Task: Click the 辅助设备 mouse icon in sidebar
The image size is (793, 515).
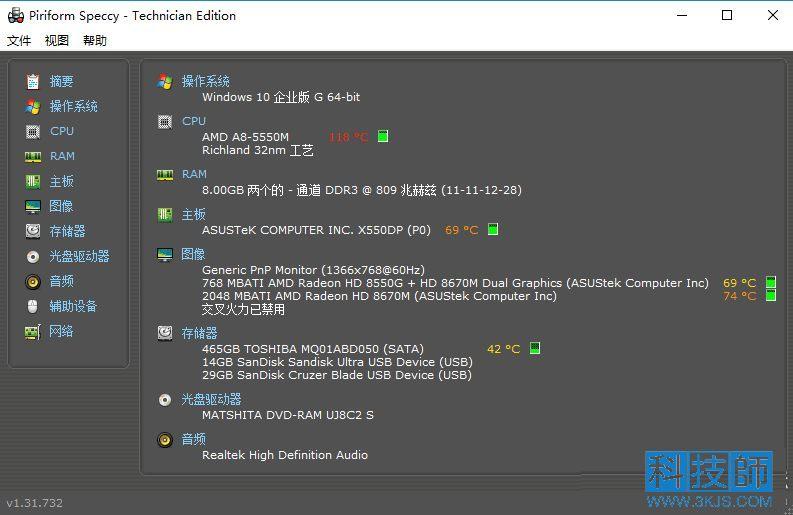Action: pos(33,307)
